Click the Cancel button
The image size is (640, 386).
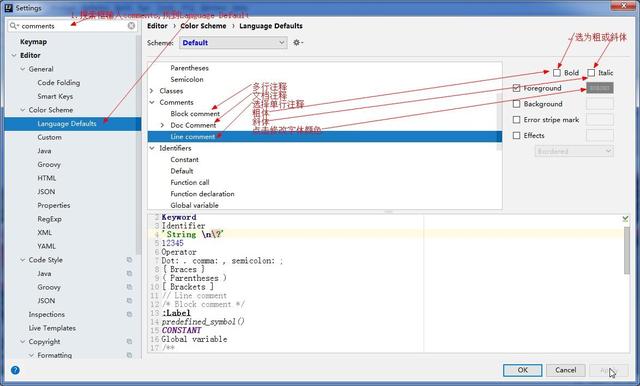(566, 370)
